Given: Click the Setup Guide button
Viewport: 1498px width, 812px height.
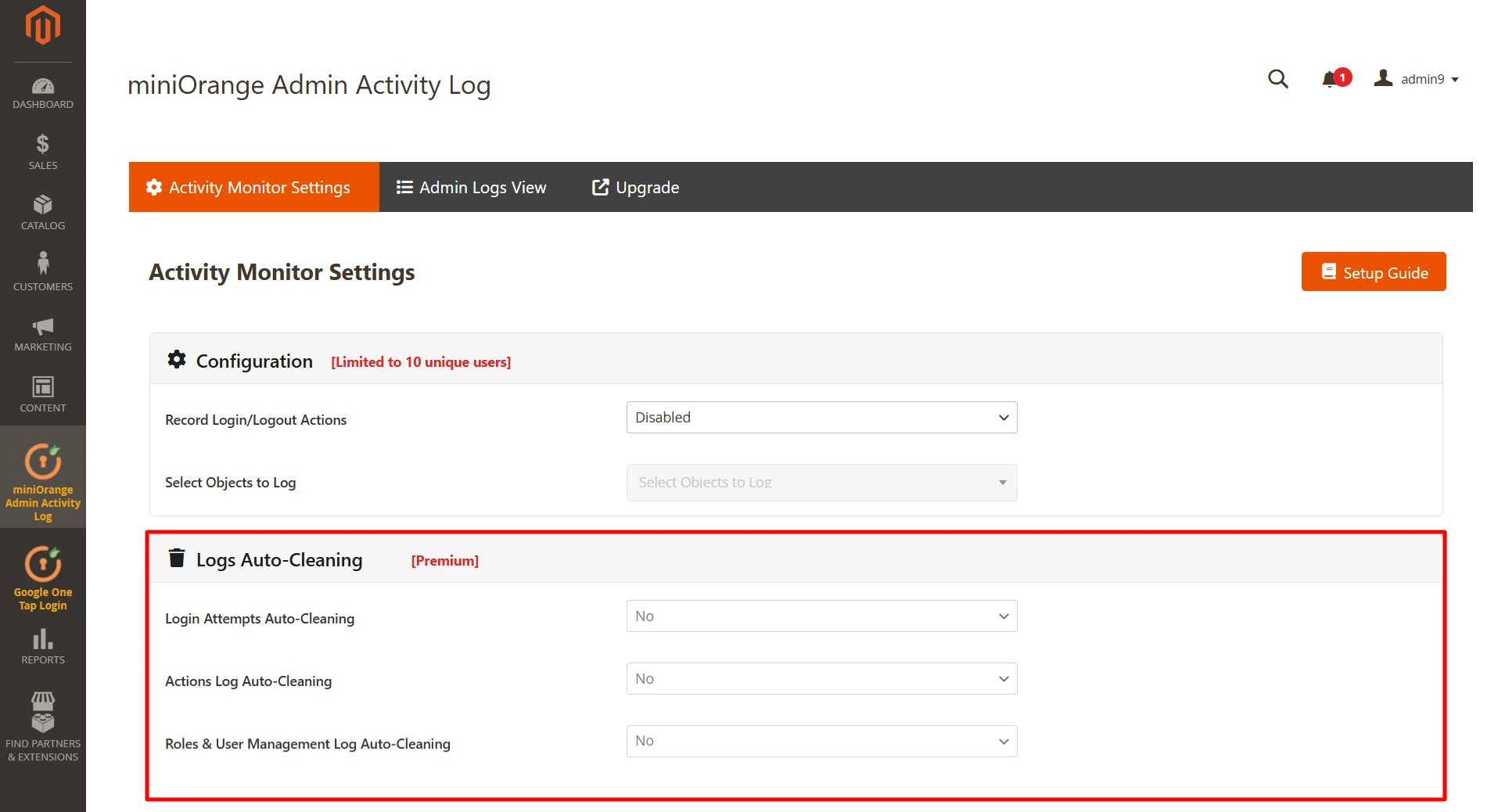Looking at the screenshot, I should pyautogui.click(x=1373, y=271).
